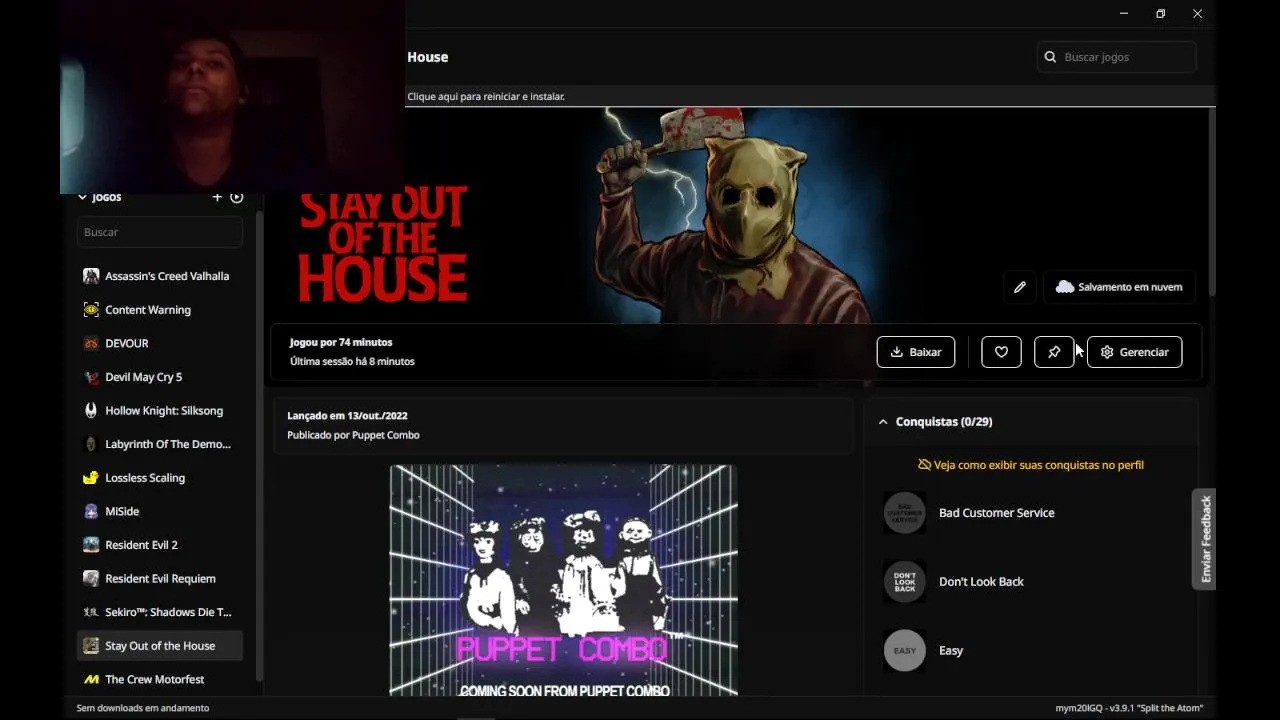Select the Lossless Scaling duck icon

point(91,478)
